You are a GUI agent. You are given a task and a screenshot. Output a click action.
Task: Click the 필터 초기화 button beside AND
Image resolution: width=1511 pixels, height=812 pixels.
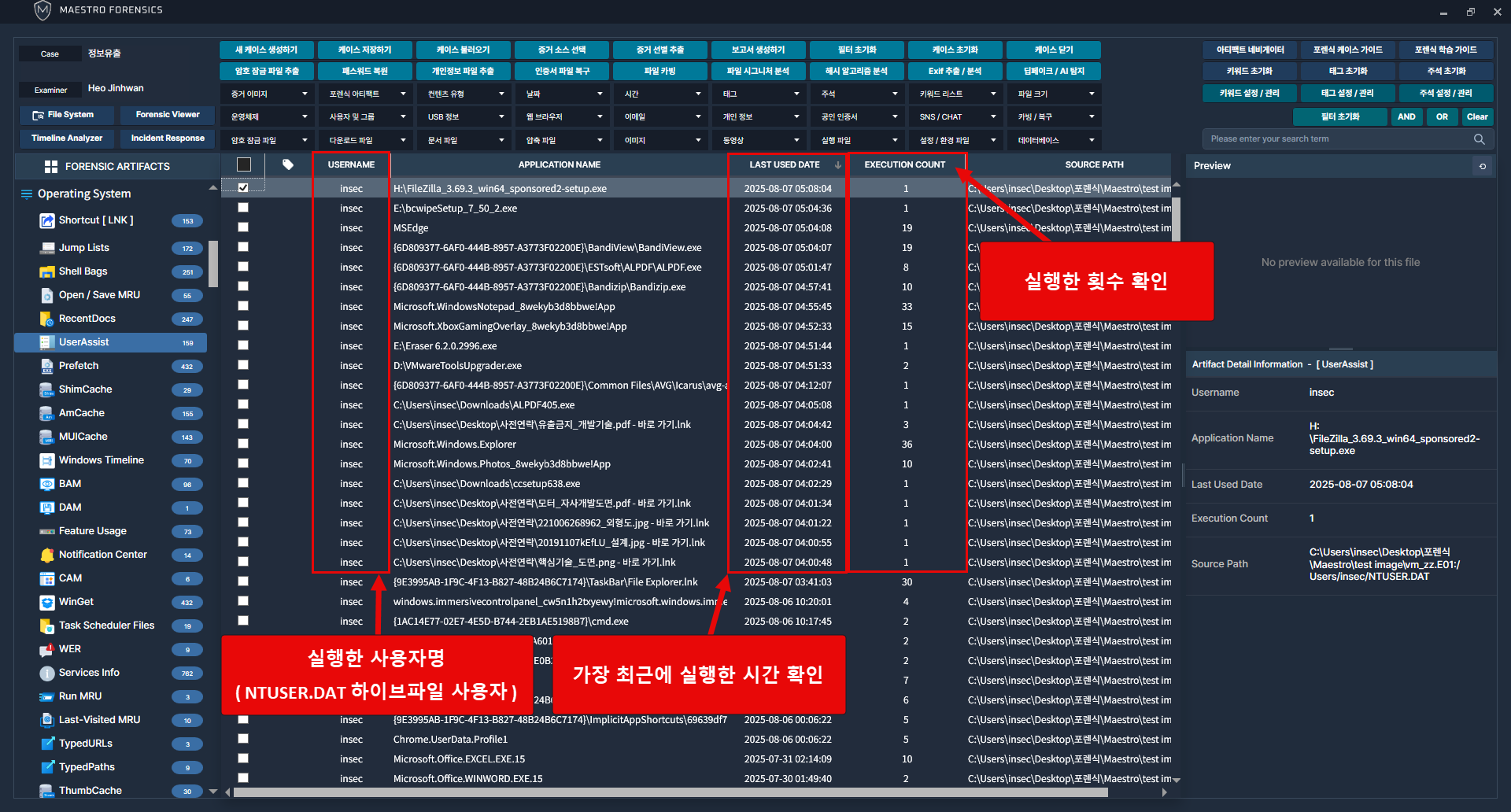click(x=1339, y=116)
